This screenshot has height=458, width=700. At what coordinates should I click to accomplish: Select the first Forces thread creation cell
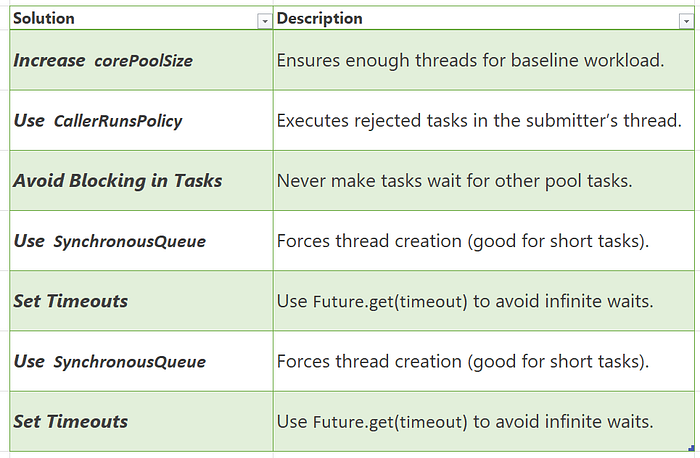[484, 241]
